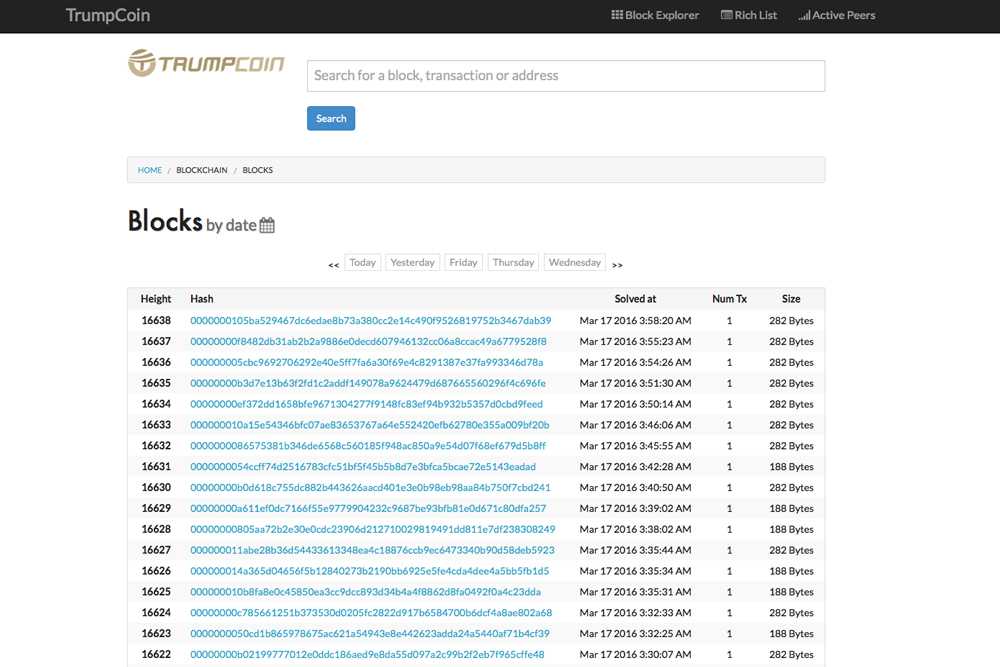1000x667 pixels.
Task: Open block hash starting 0000000086575381b346de6568c
Action: (368, 446)
